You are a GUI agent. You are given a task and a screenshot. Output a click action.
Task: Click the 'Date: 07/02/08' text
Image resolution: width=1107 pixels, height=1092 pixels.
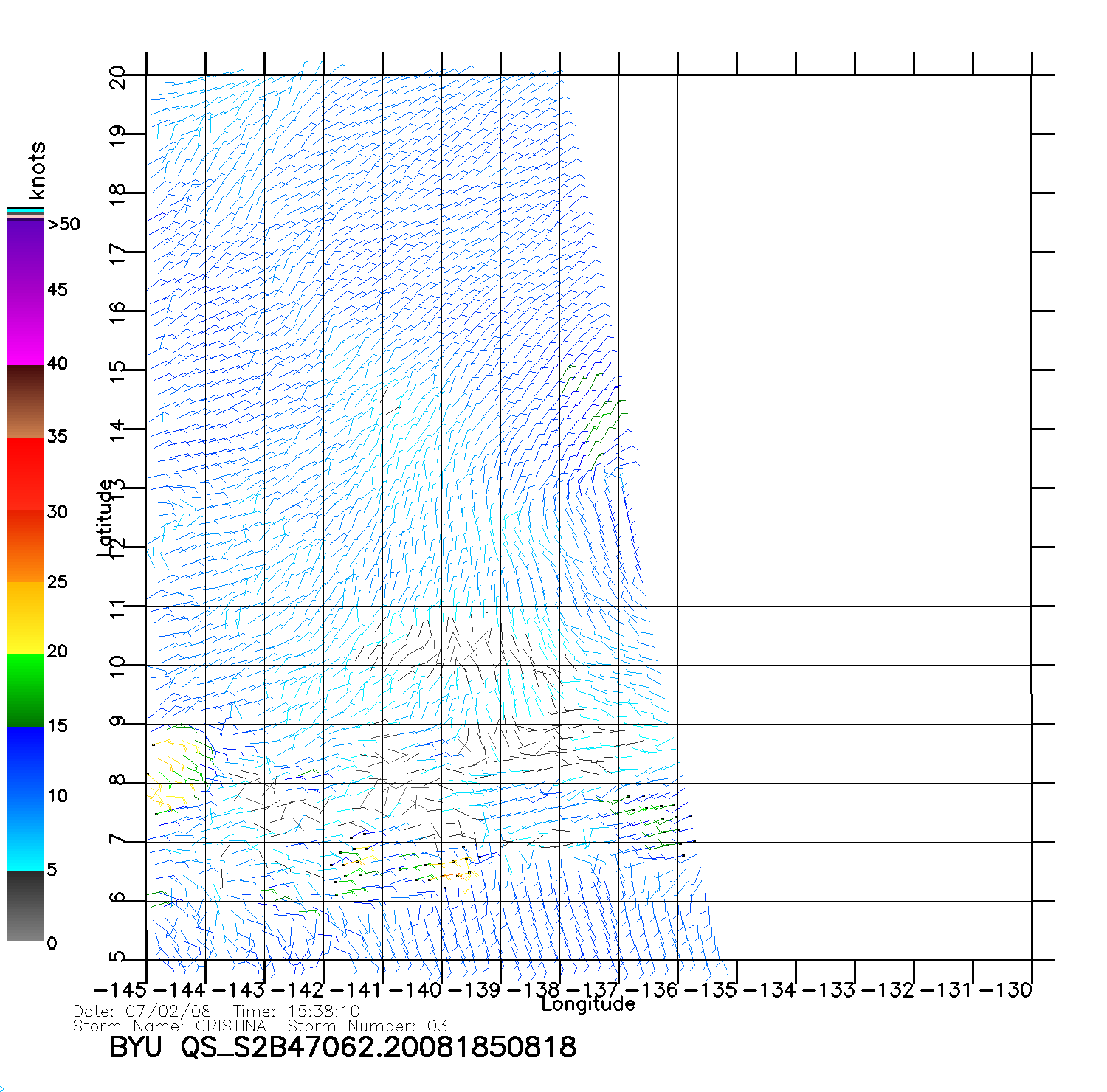pos(142,1012)
